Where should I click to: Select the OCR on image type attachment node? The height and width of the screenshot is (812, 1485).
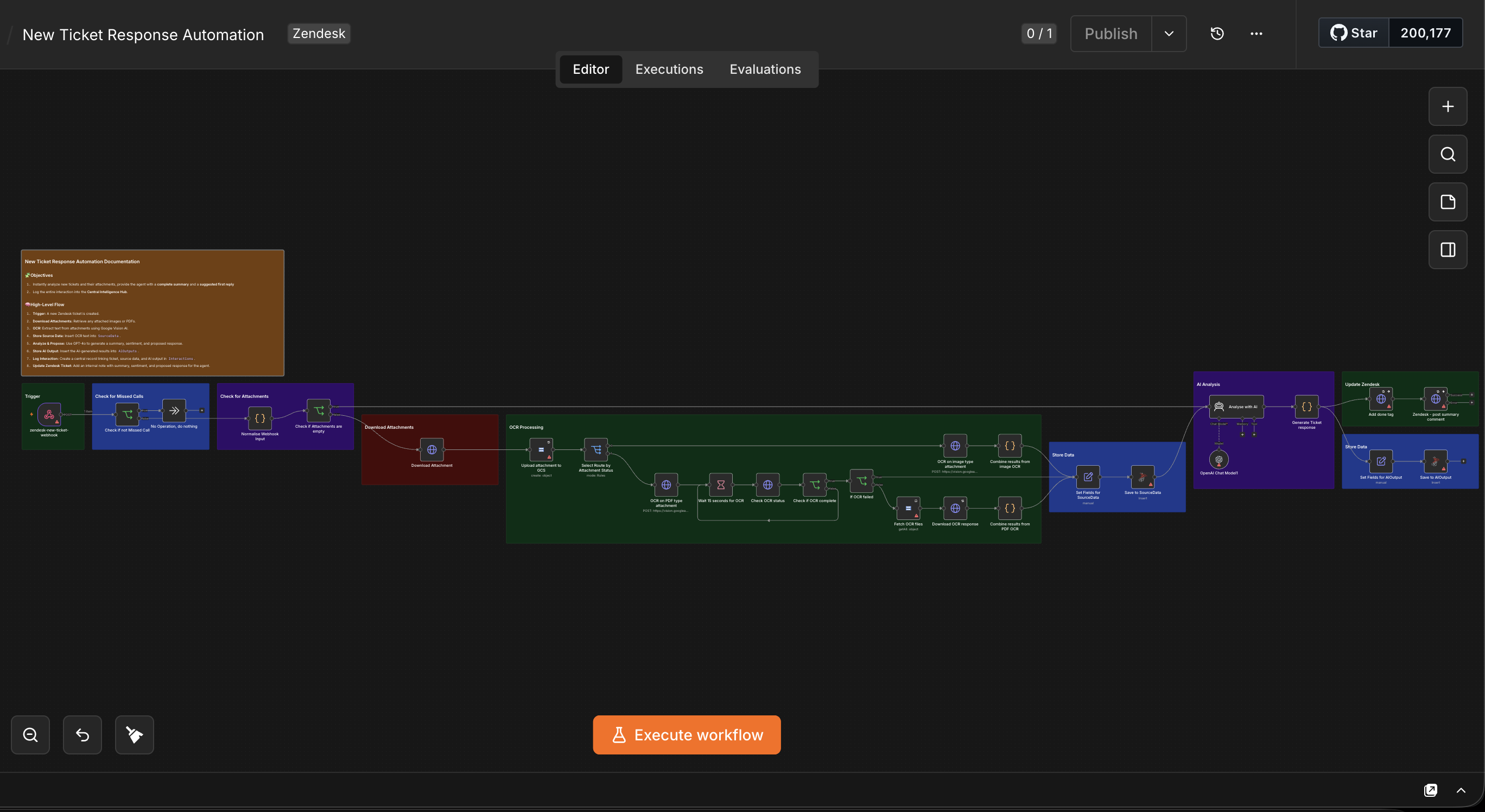pos(955,446)
